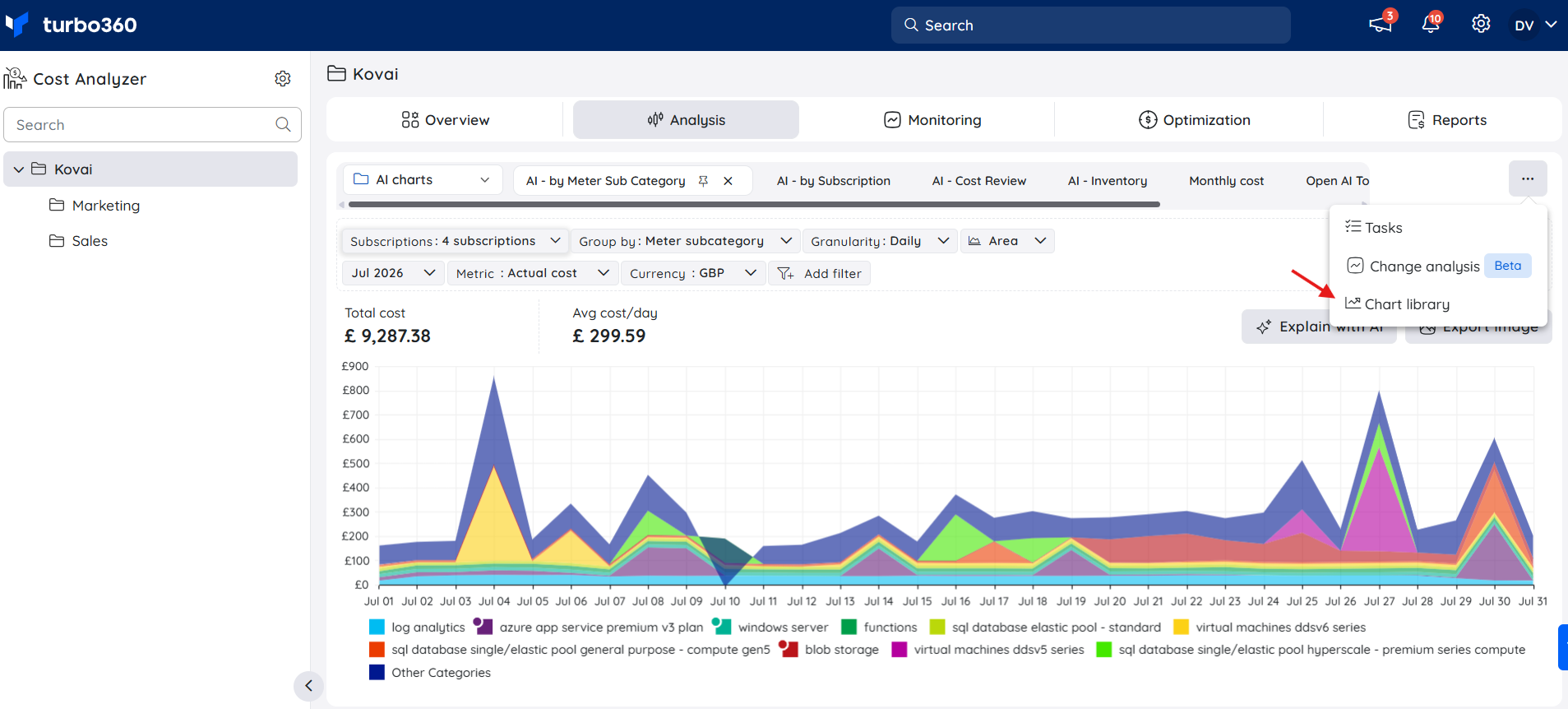This screenshot has width=1568, height=709.
Task: Open the Granularity Daily dropdown
Action: pyautogui.click(x=880, y=241)
